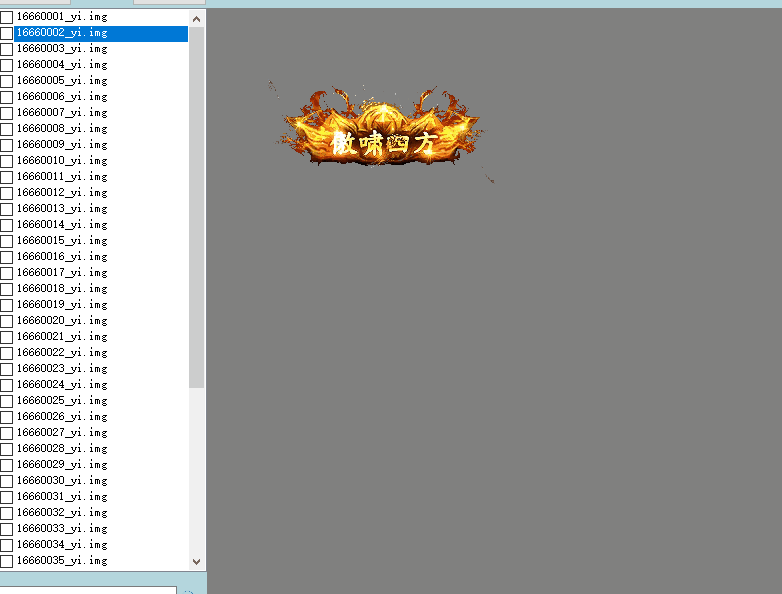Select file name 16660007_yi.img
782x594 pixels.
62,113
